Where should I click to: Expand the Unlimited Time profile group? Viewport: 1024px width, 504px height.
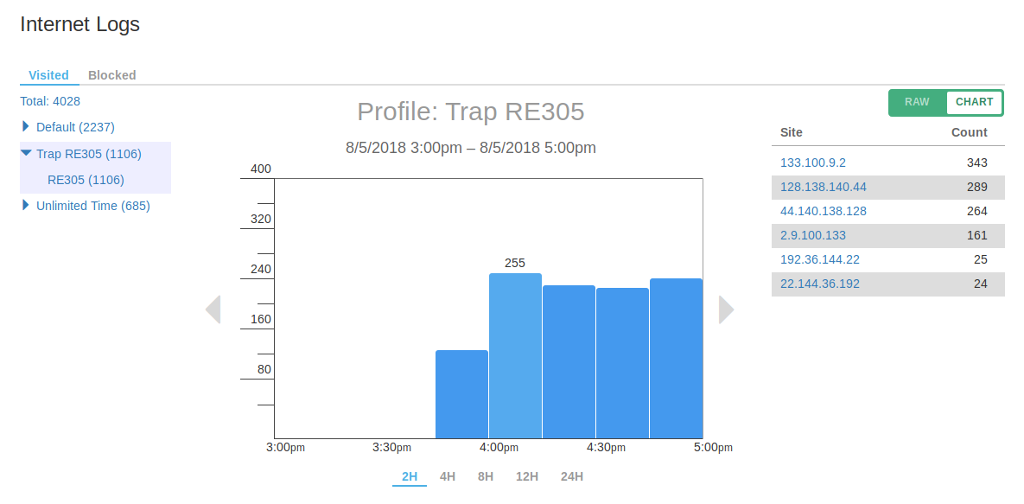26,206
